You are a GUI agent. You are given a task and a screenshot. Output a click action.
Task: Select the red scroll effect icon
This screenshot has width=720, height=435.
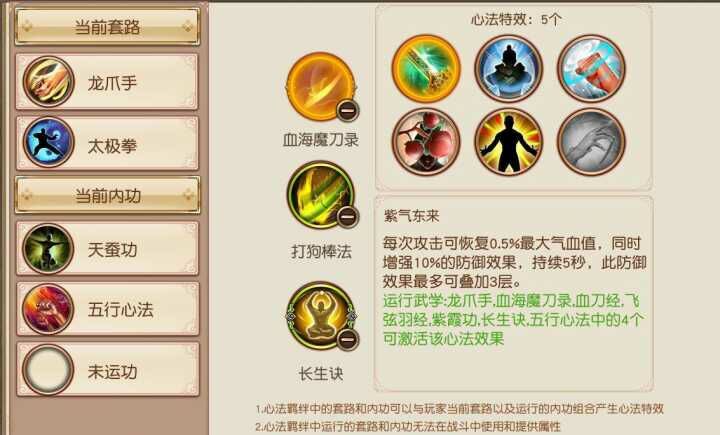591,68
